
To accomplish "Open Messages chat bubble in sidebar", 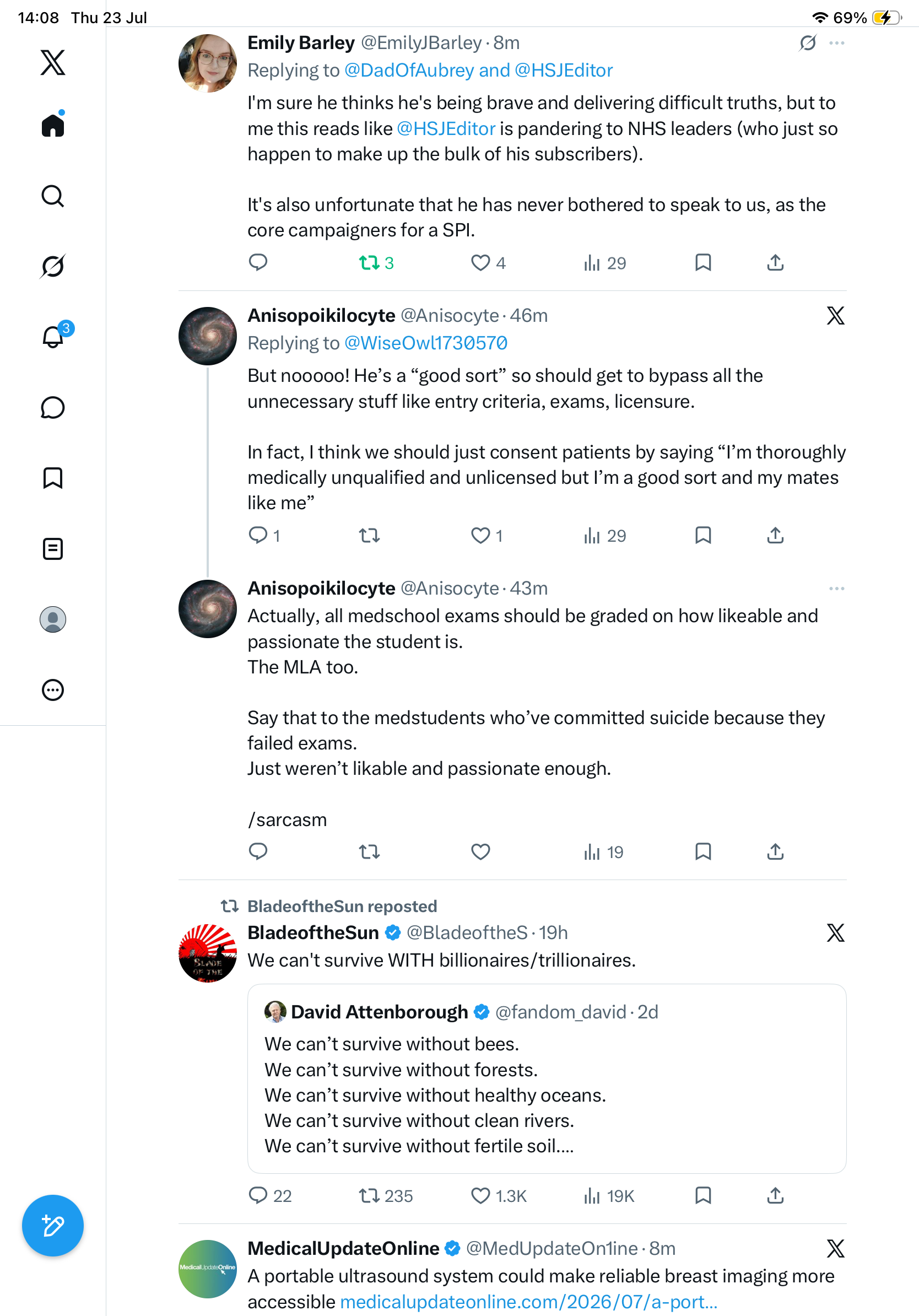I will point(53,407).
